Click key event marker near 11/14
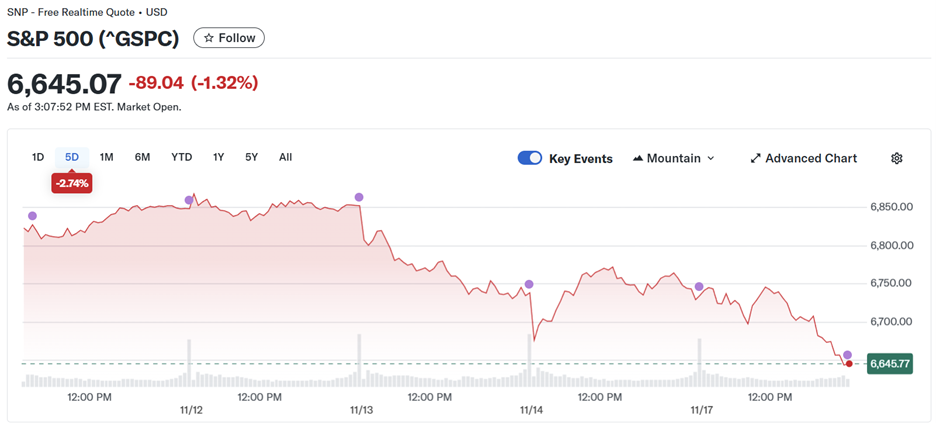Image resolution: width=936 pixels, height=423 pixels. click(529, 285)
